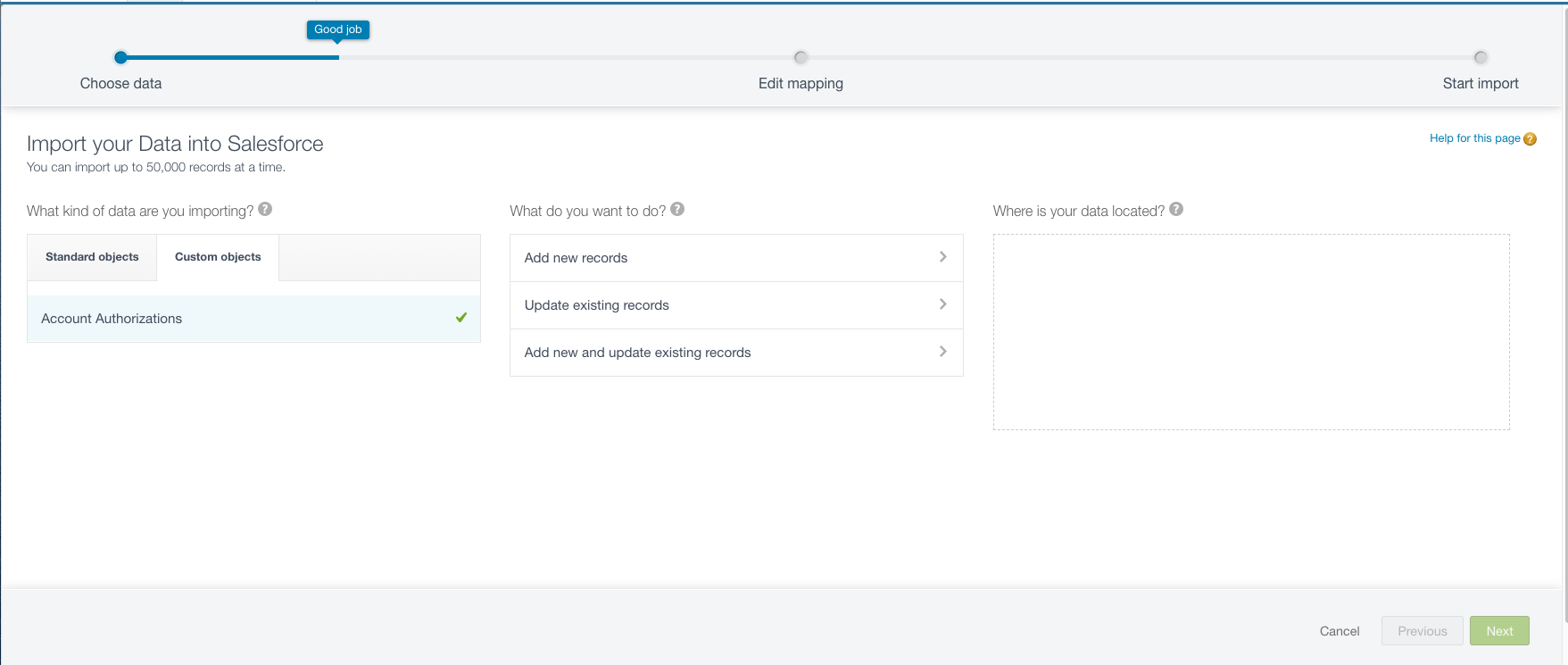Expand the 'Add new records' chevron
Screen dimensions: 1568x665
click(942, 257)
